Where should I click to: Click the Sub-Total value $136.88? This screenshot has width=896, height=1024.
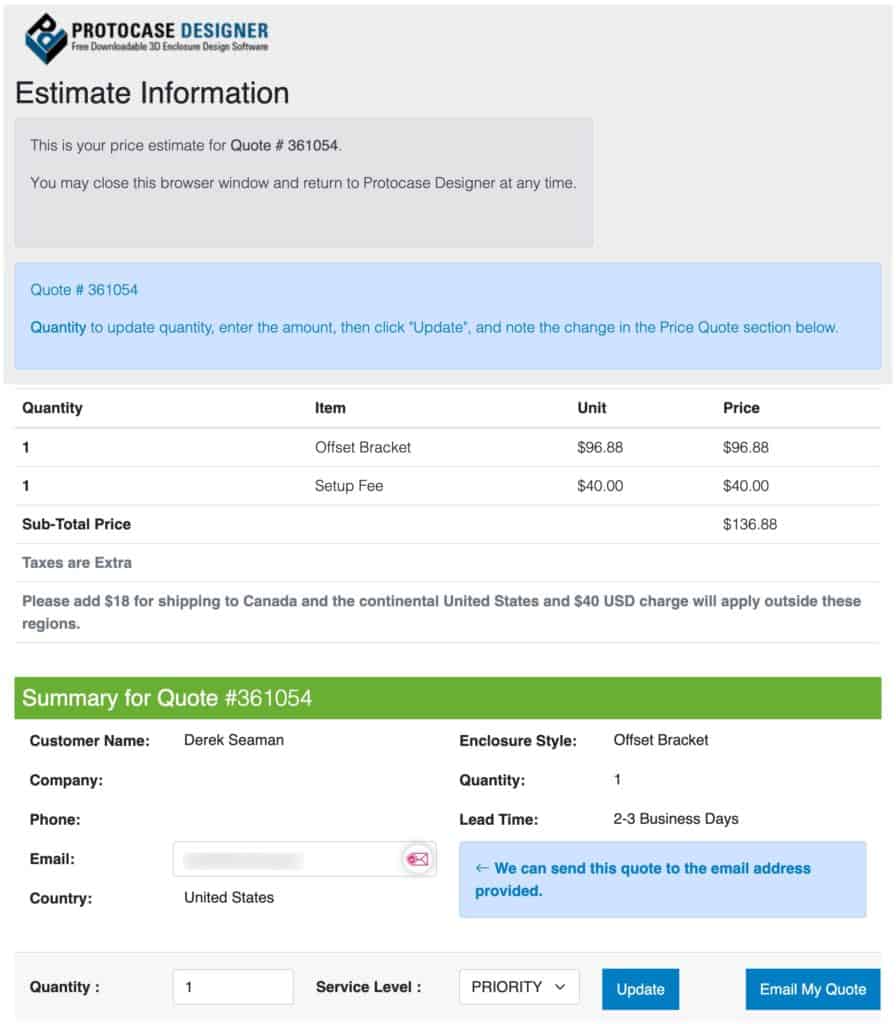[x=749, y=524]
